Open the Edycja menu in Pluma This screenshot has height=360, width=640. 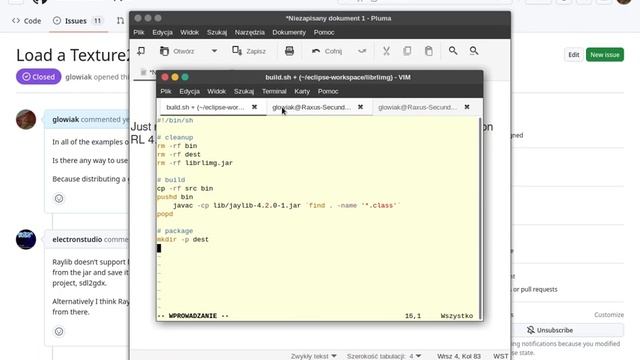pyautogui.click(x=162, y=32)
